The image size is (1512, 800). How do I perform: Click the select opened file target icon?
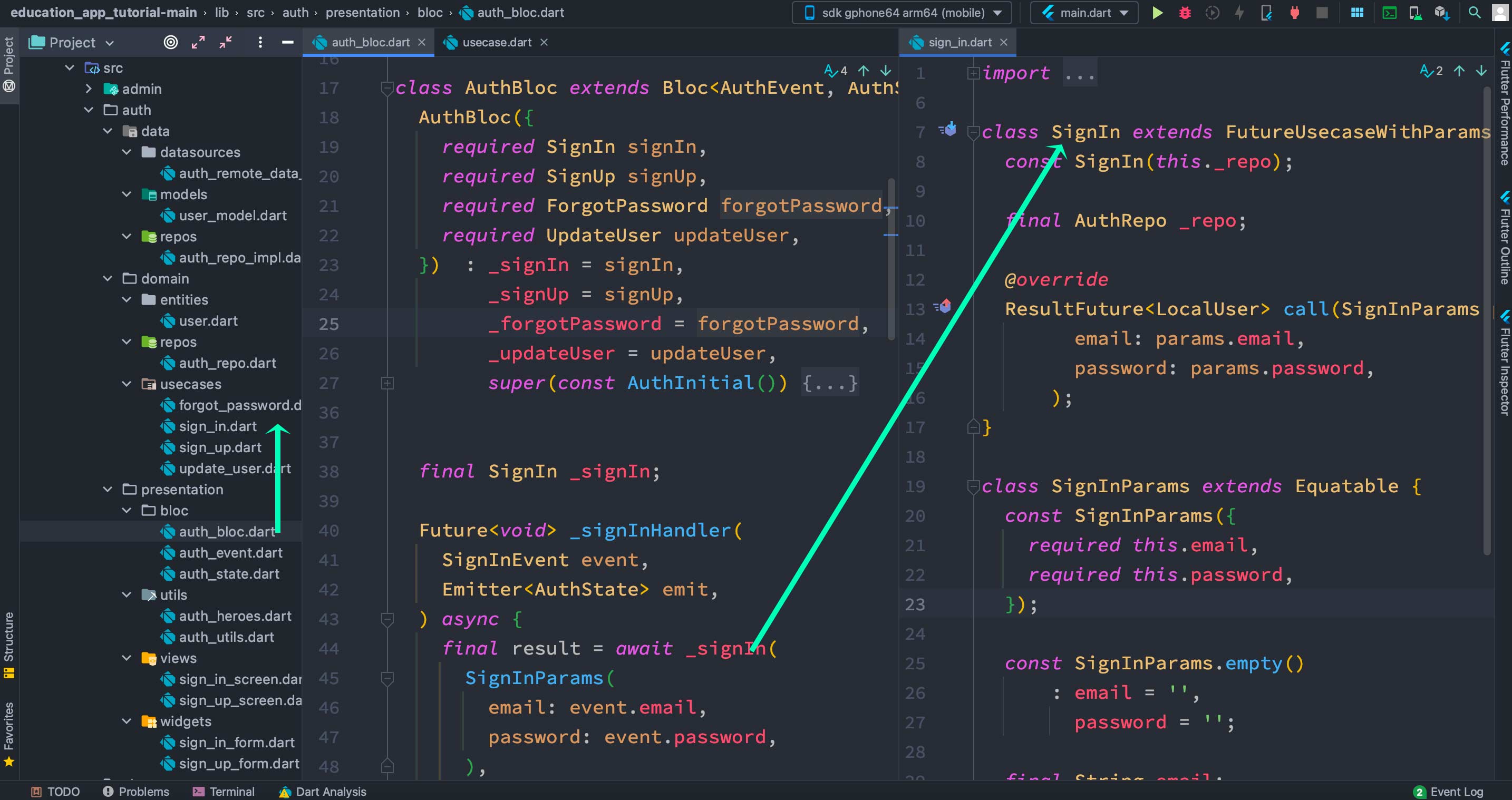point(170,42)
